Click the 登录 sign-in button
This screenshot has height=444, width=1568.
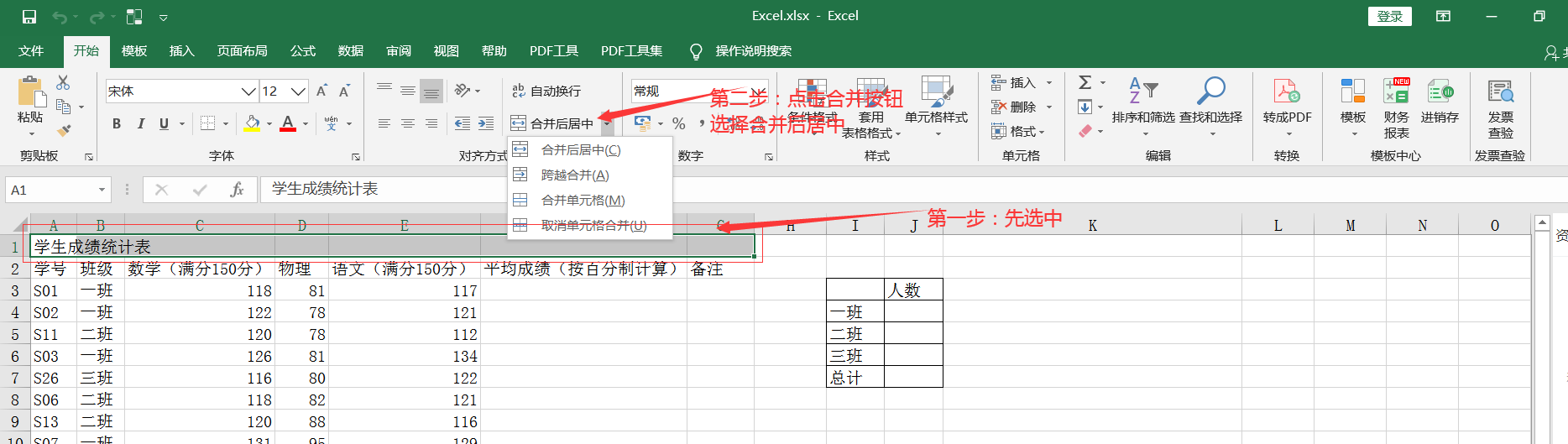[1390, 16]
